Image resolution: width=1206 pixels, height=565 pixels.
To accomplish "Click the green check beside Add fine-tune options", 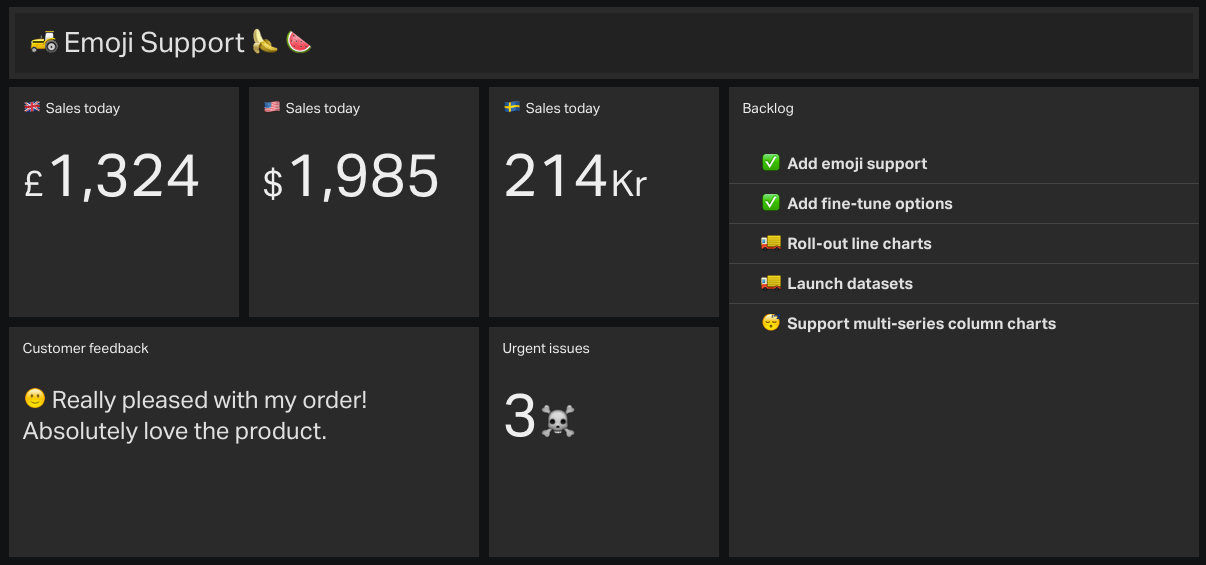I will [771, 203].
